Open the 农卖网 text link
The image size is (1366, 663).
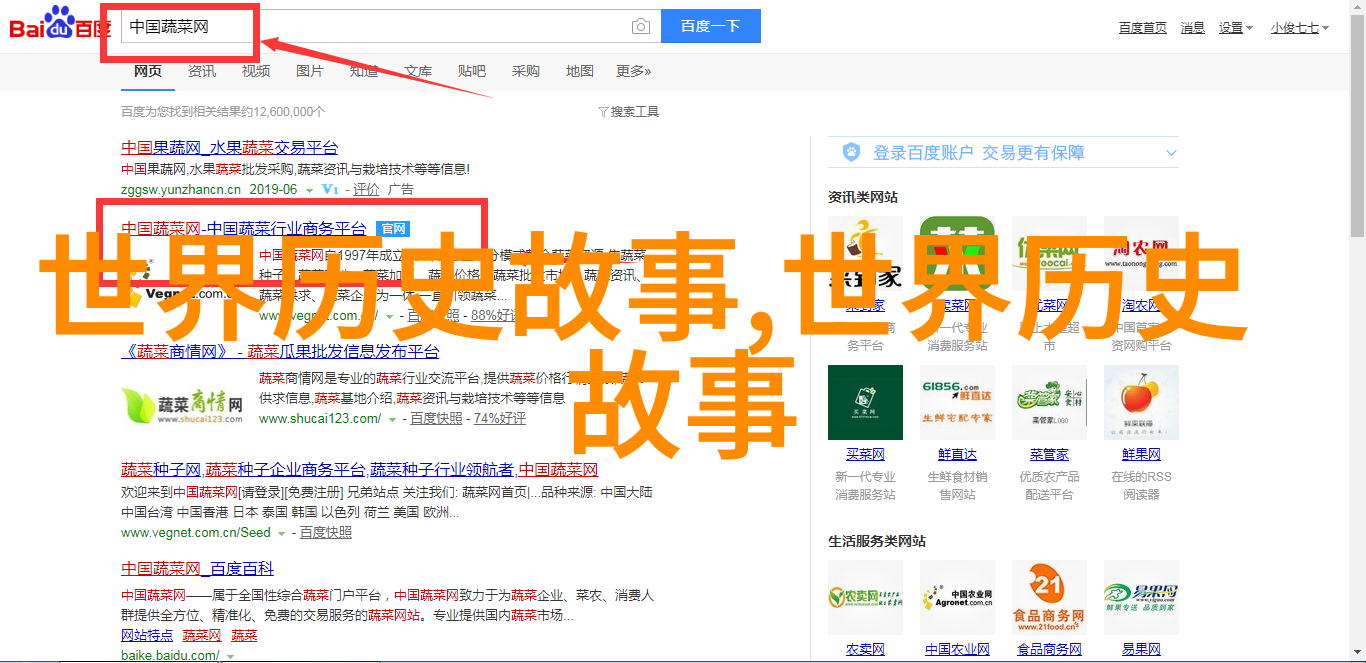tap(865, 650)
